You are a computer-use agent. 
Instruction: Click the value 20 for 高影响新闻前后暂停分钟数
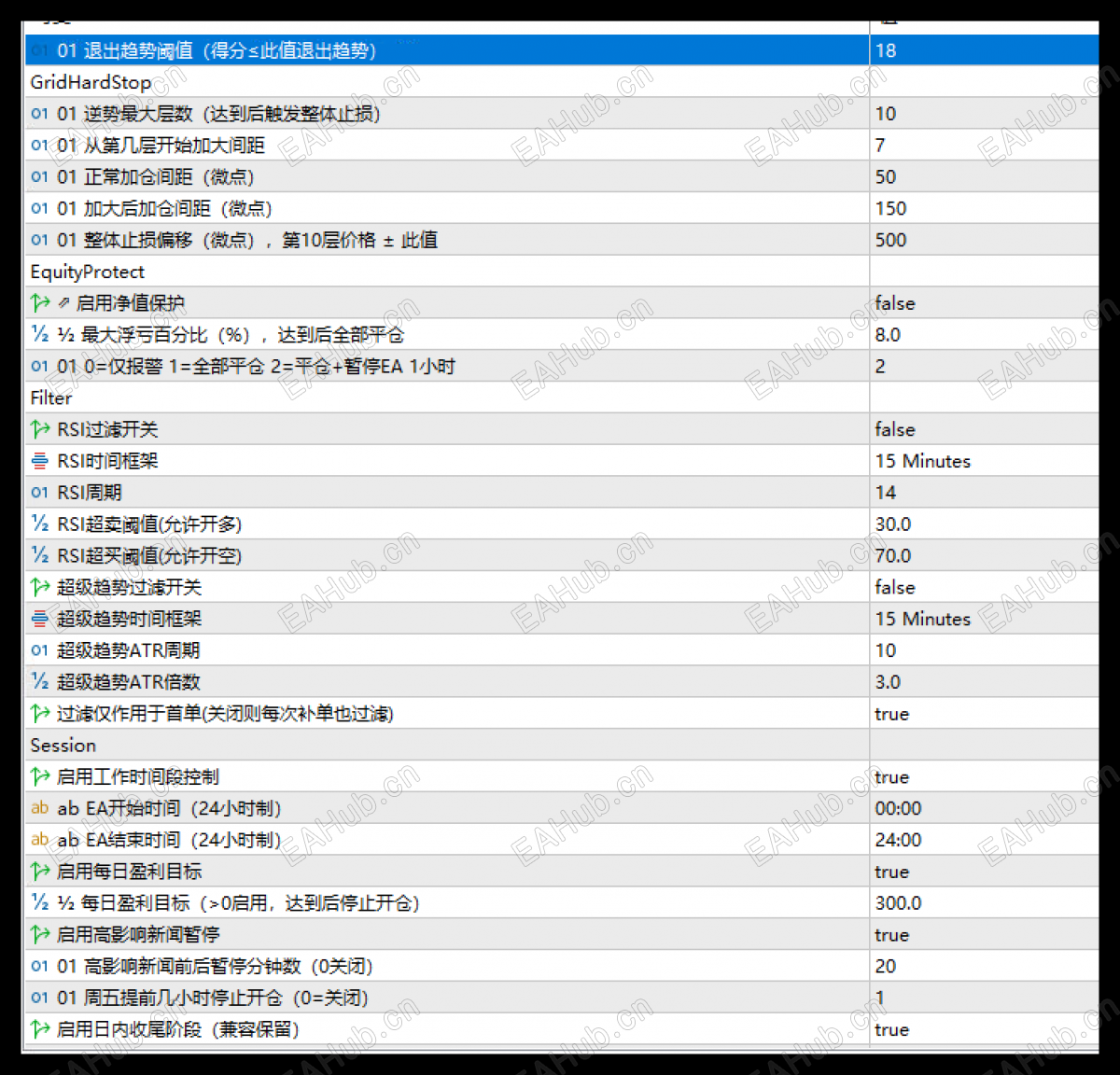(x=886, y=967)
